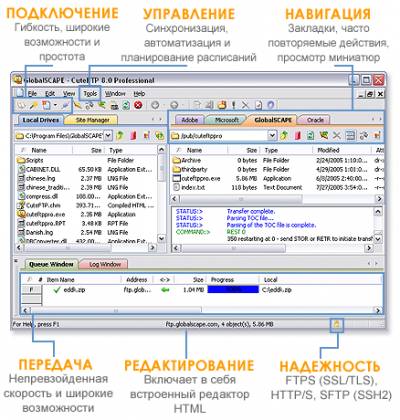Switch to the Log Window tab

[x=105, y=264]
